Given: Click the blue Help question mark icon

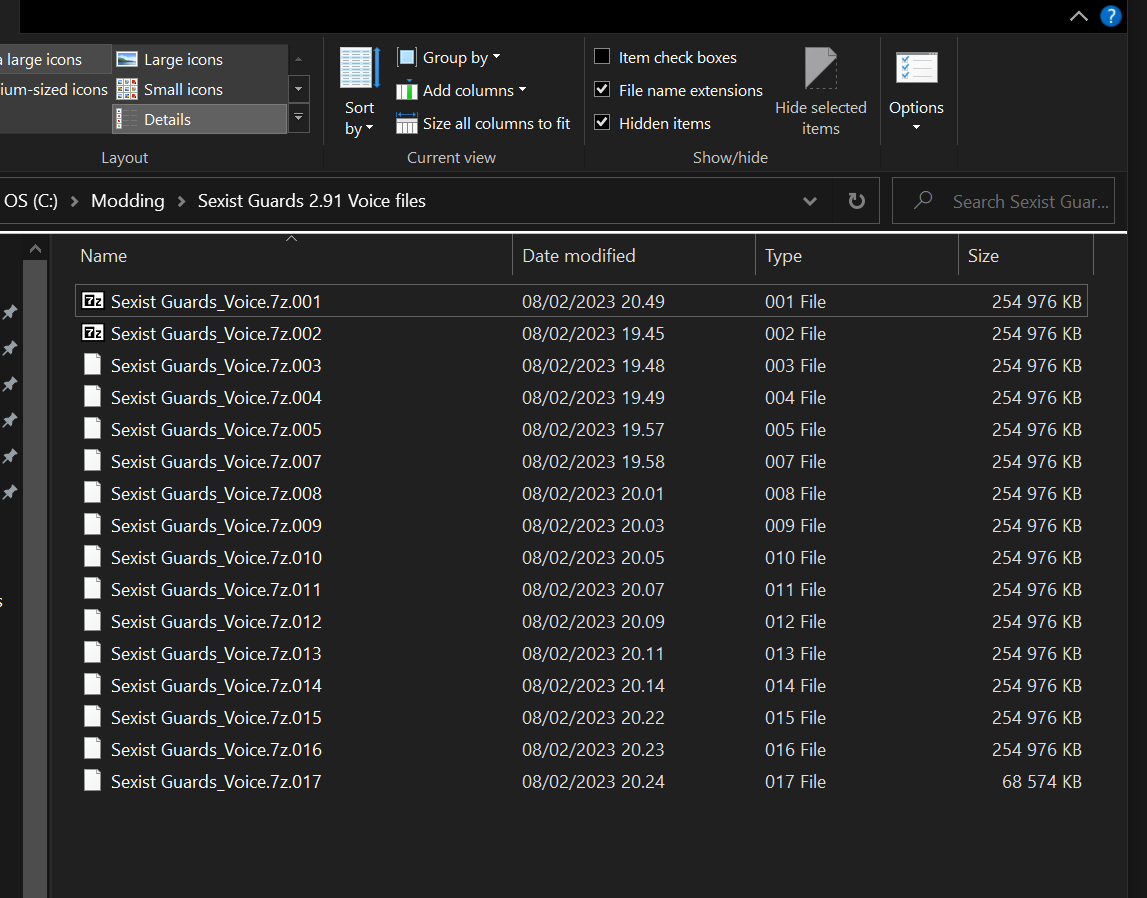Looking at the screenshot, I should [x=1110, y=16].
